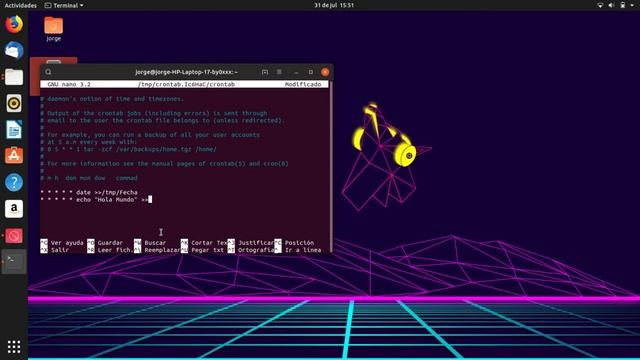Click the 'Salir' nano shortcut
This screenshot has height=360, width=640.
coord(55,250)
